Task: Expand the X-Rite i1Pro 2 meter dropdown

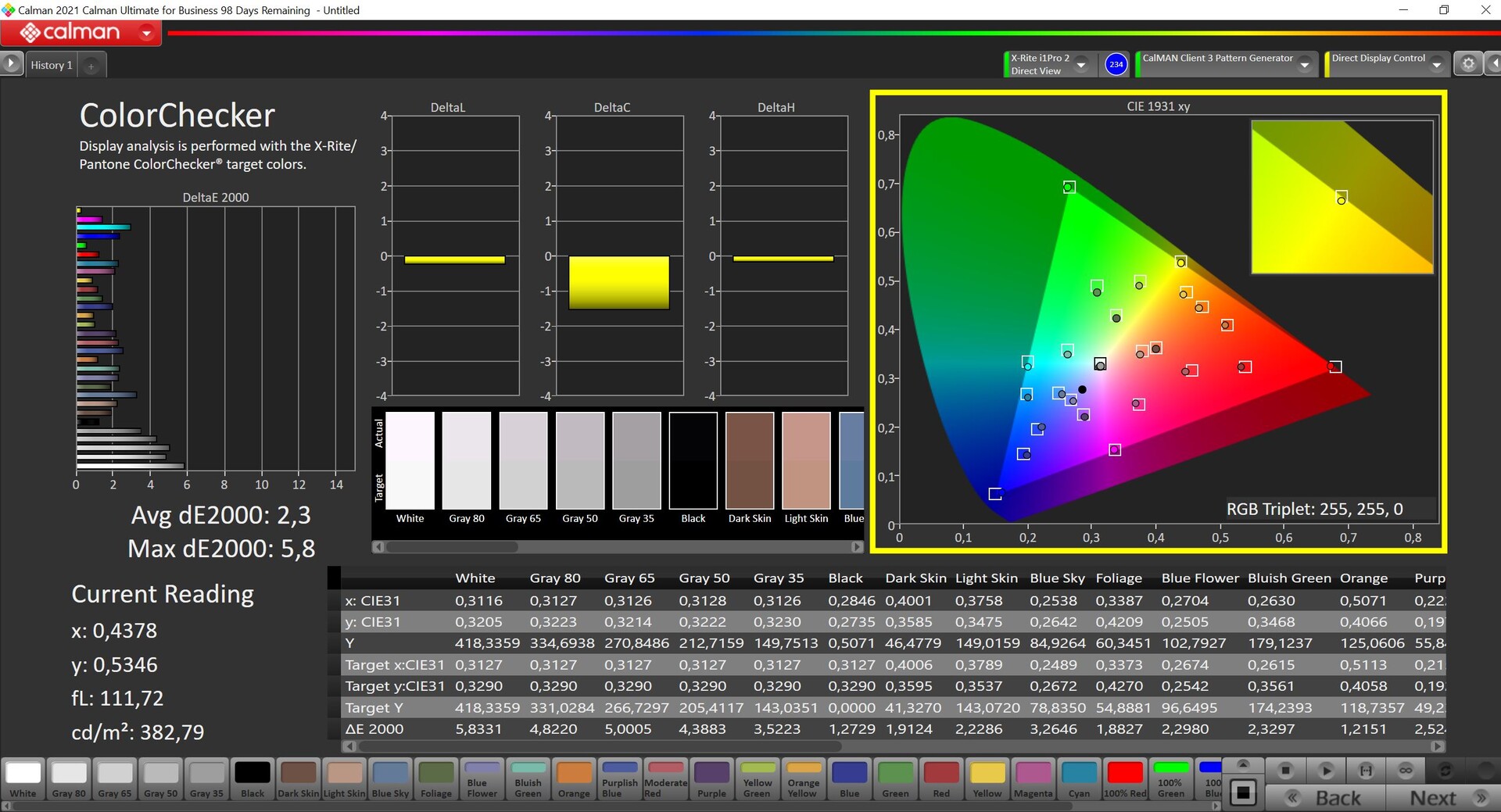Action: 1081,65
